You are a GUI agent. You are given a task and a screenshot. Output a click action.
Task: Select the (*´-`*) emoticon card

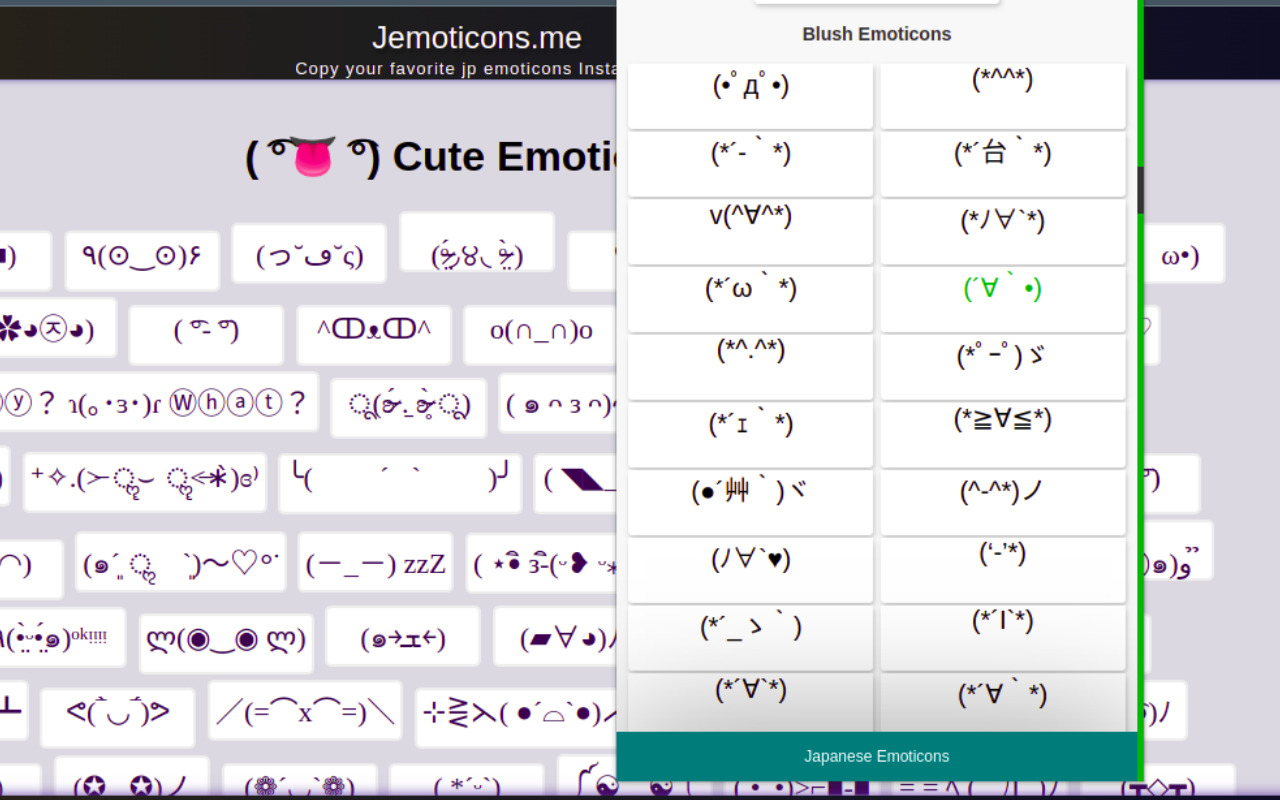750,164
